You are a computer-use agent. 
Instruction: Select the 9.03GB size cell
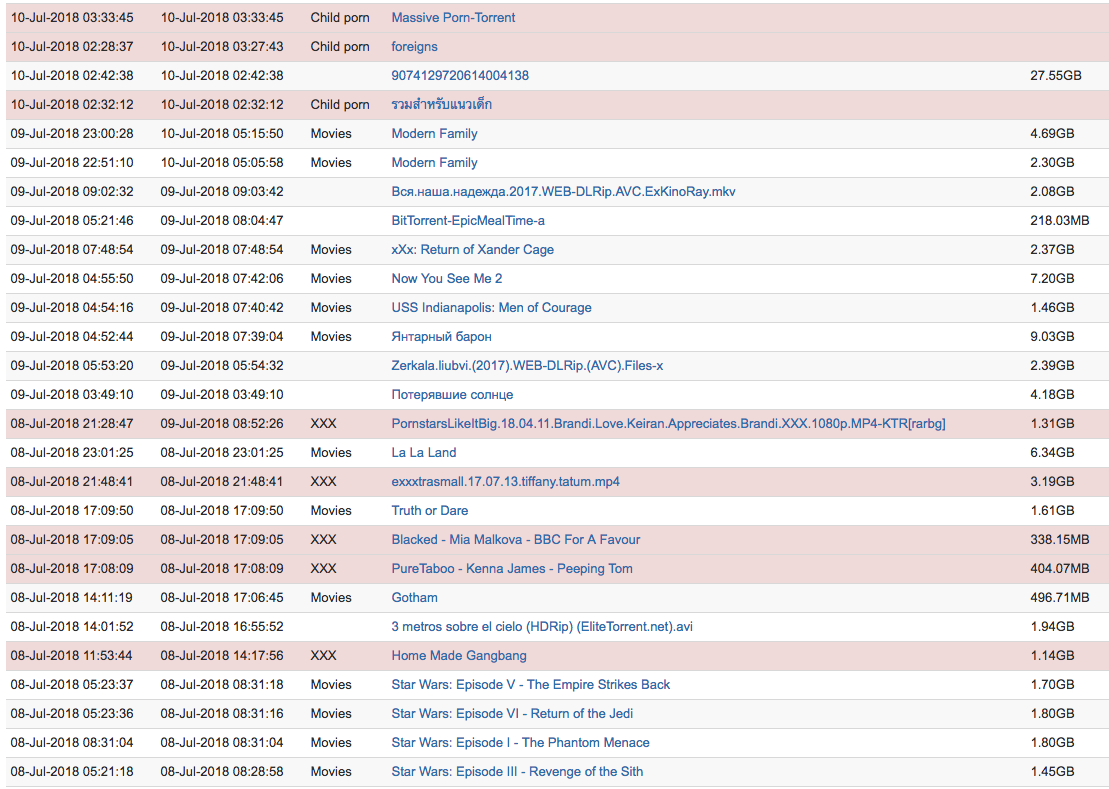pos(1052,337)
